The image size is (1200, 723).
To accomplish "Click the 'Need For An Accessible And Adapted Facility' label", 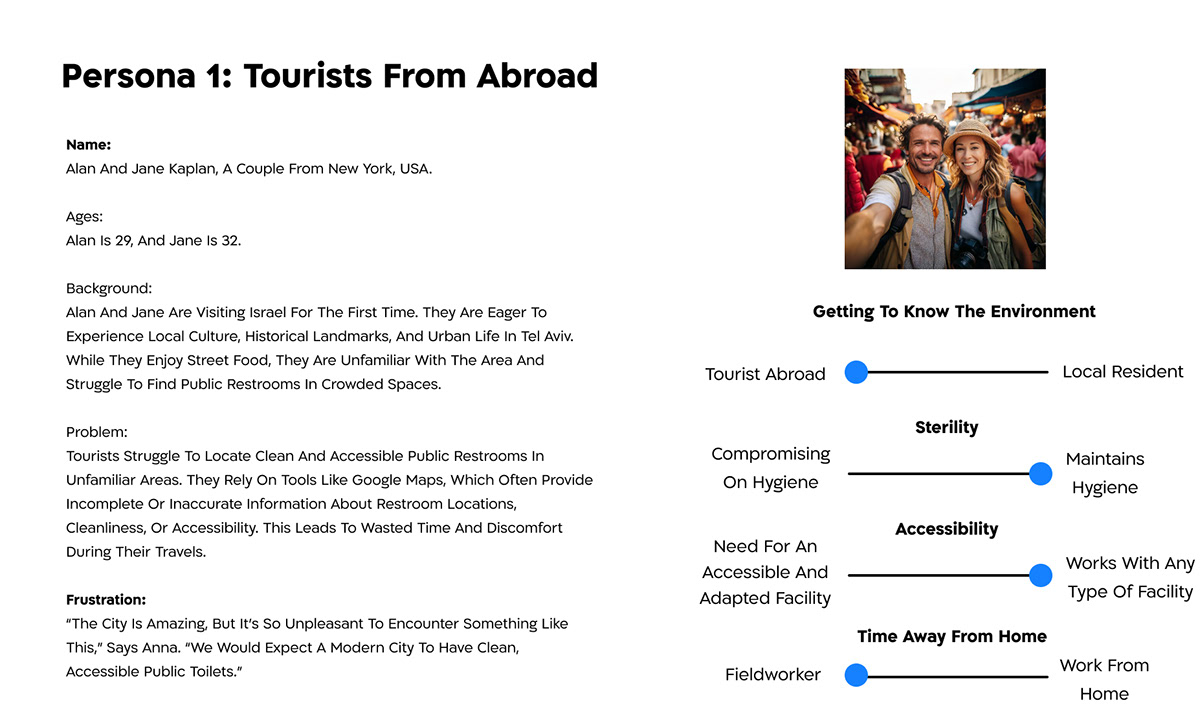I will [765, 572].
